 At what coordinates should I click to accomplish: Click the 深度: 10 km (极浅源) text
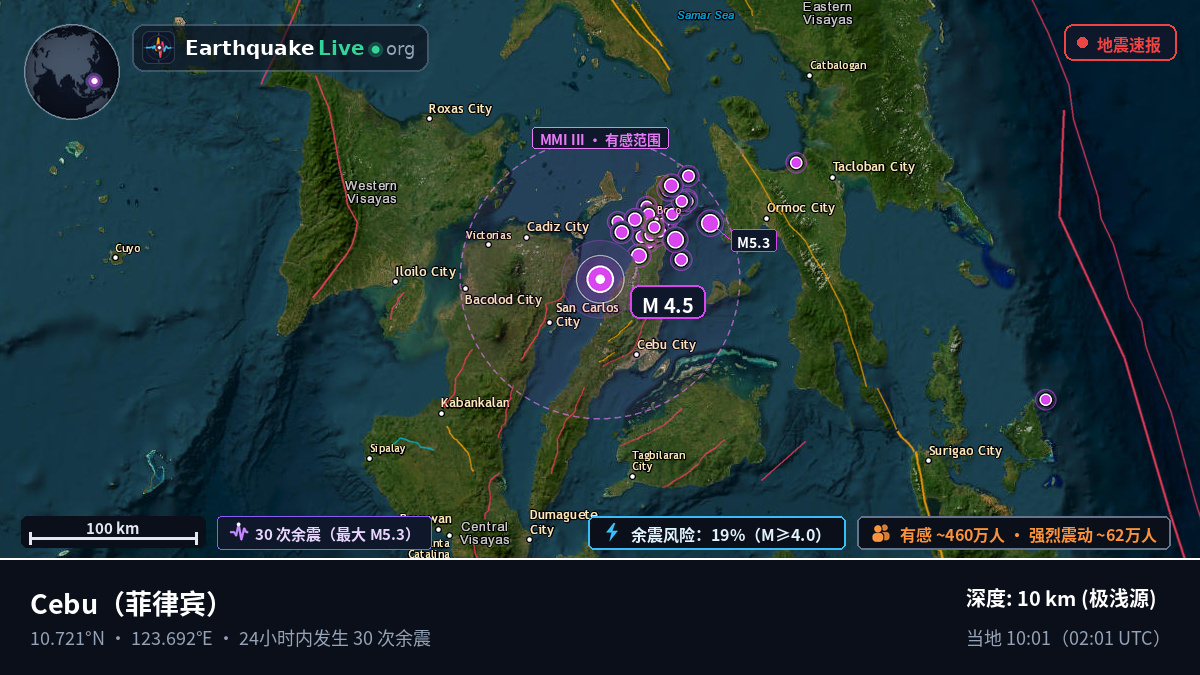tap(1061, 599)
